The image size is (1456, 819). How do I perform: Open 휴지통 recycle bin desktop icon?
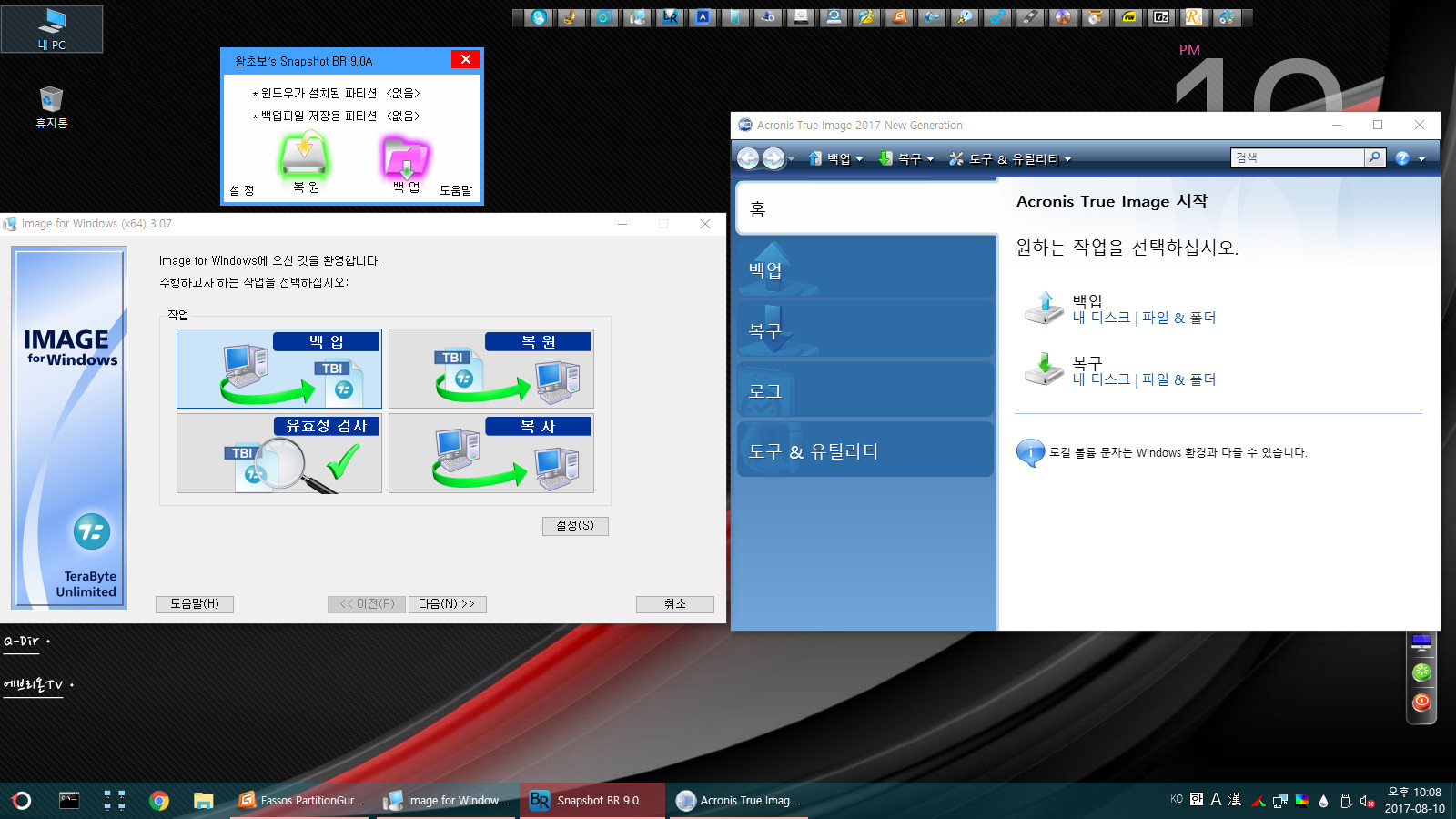tap(51, 107)
